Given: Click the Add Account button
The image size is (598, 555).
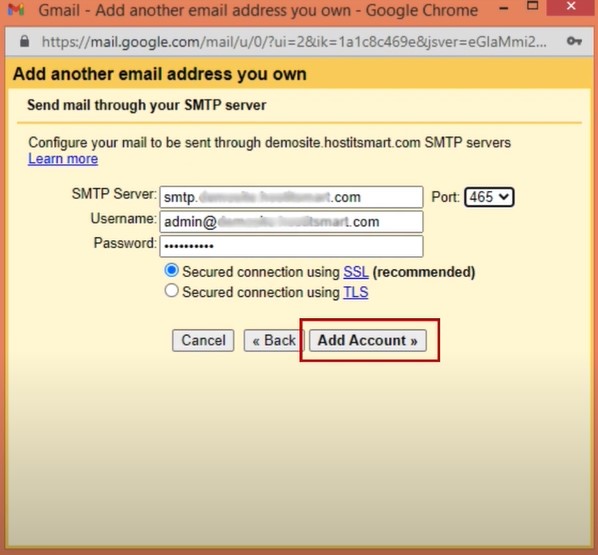Looking at the screenshot, I should click(368, 340).
